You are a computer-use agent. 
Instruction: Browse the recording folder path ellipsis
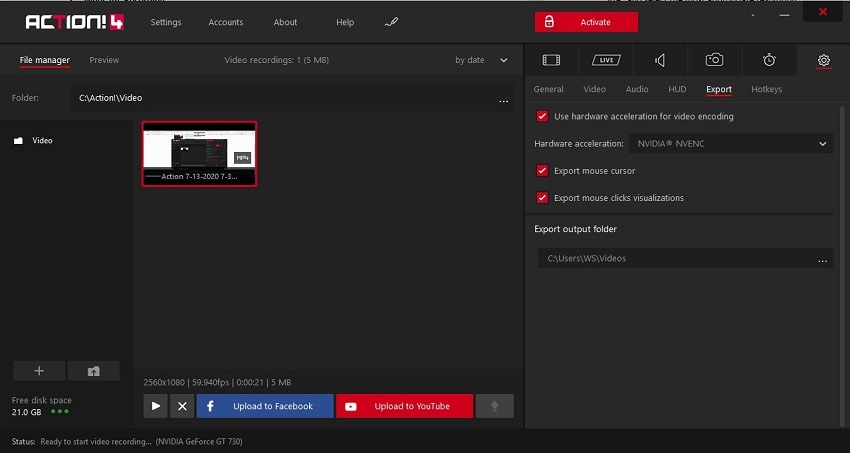point(504,99)
